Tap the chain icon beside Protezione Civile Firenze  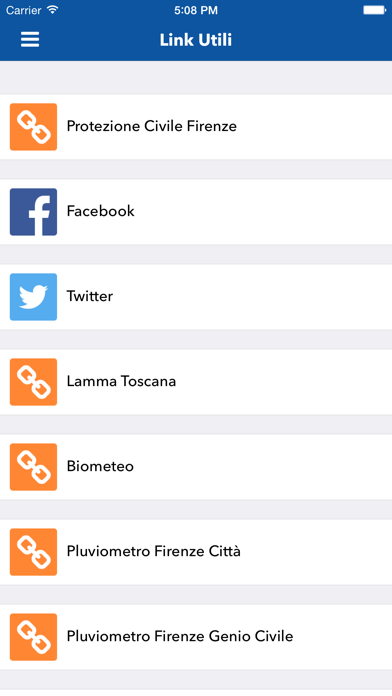point(33,127)
